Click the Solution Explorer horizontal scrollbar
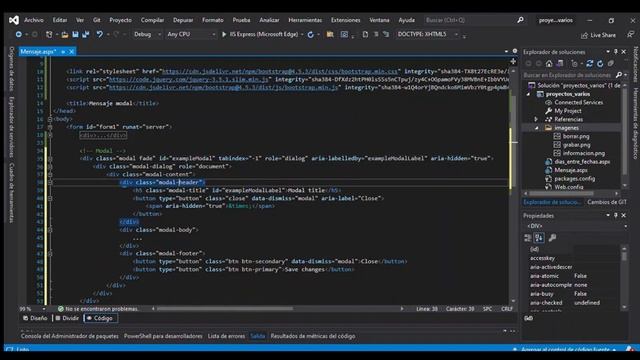The width and height of the screenshot is (640, 360). (x=561, y=193)
